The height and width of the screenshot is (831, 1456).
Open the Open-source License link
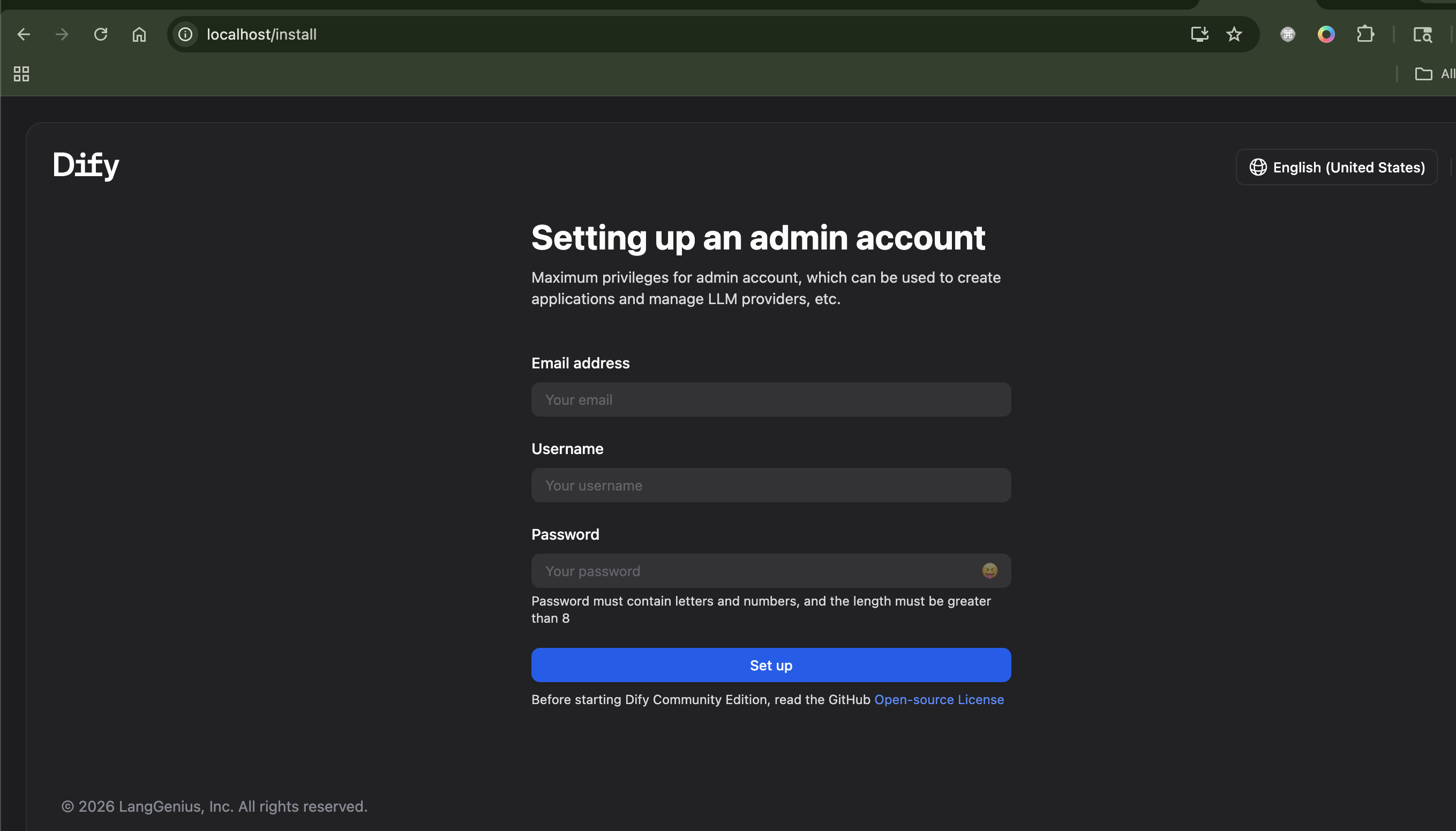(x=939, y=699)
